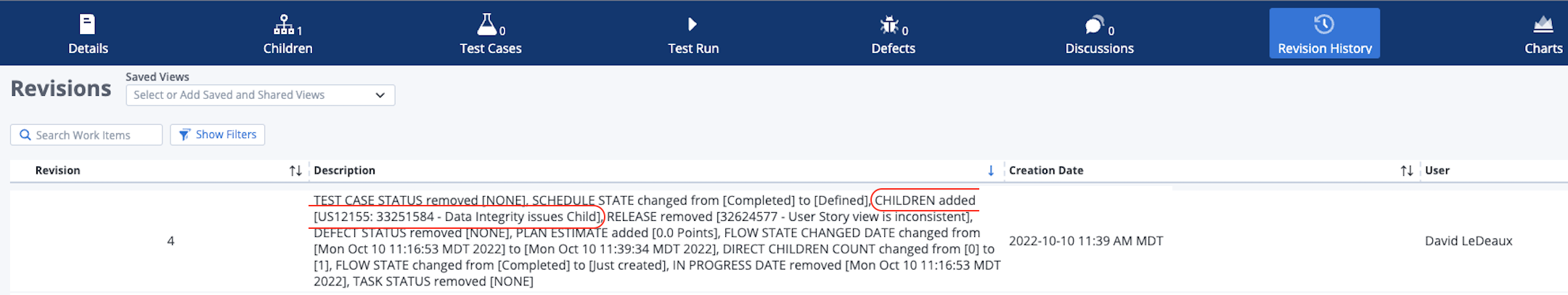Image resolution: width=1568 pixels, height=295 pixels.
Task: Click the Revision History clock icon
Action: [x=1324, y=25]
